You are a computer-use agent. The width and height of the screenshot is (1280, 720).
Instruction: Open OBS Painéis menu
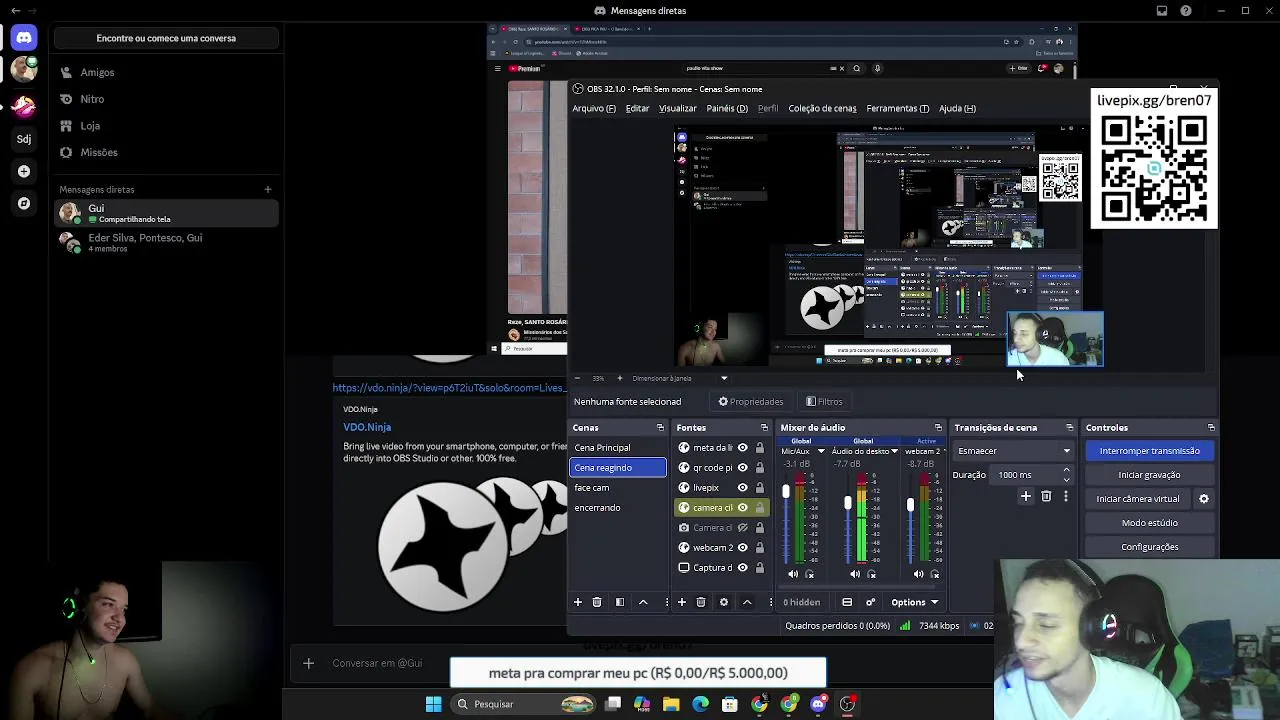click(727, 108)
